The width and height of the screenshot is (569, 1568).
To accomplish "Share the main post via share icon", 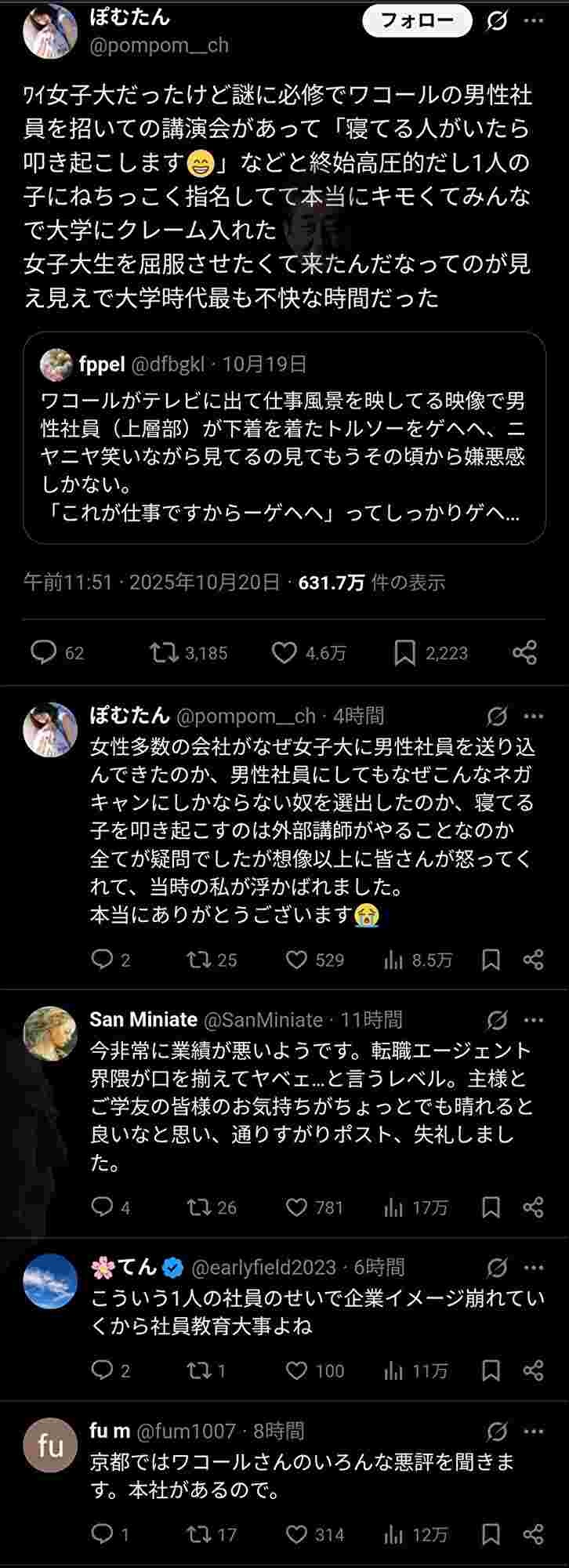I will point(524,652).
